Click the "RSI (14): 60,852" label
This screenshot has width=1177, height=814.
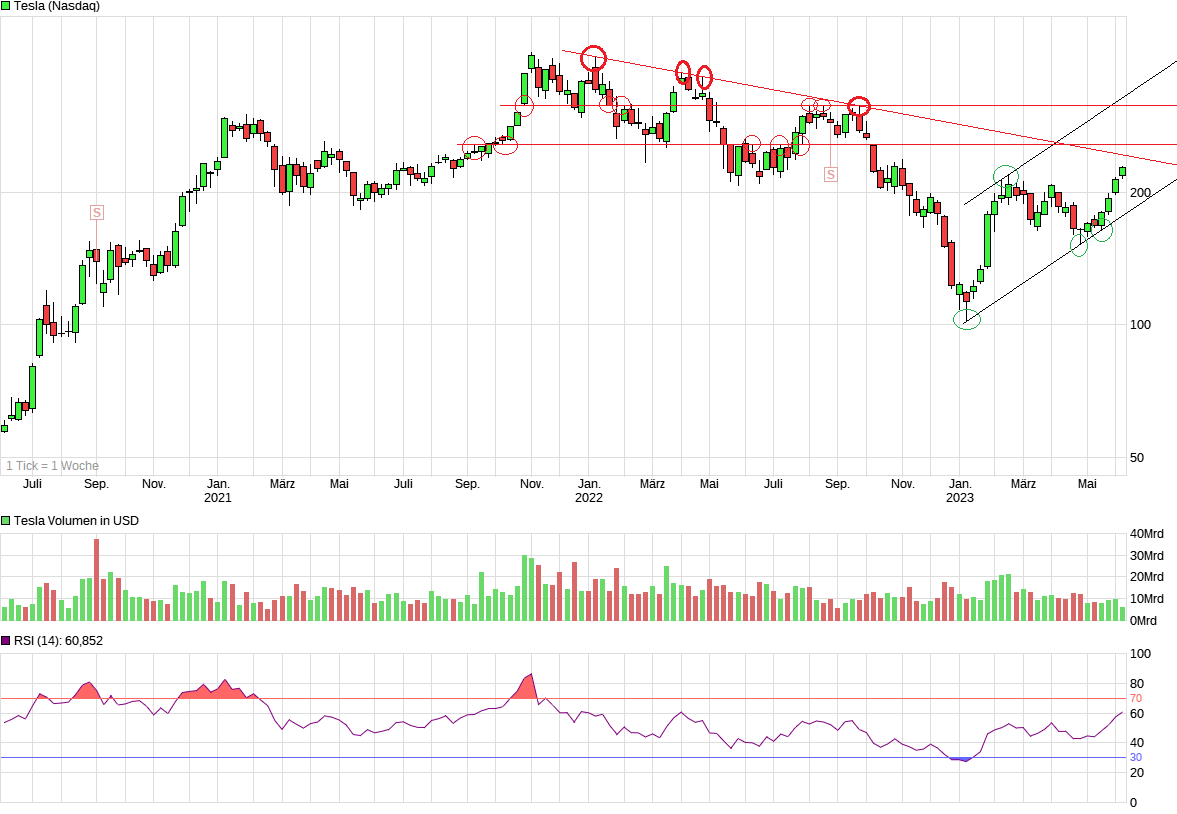point(59,641)
